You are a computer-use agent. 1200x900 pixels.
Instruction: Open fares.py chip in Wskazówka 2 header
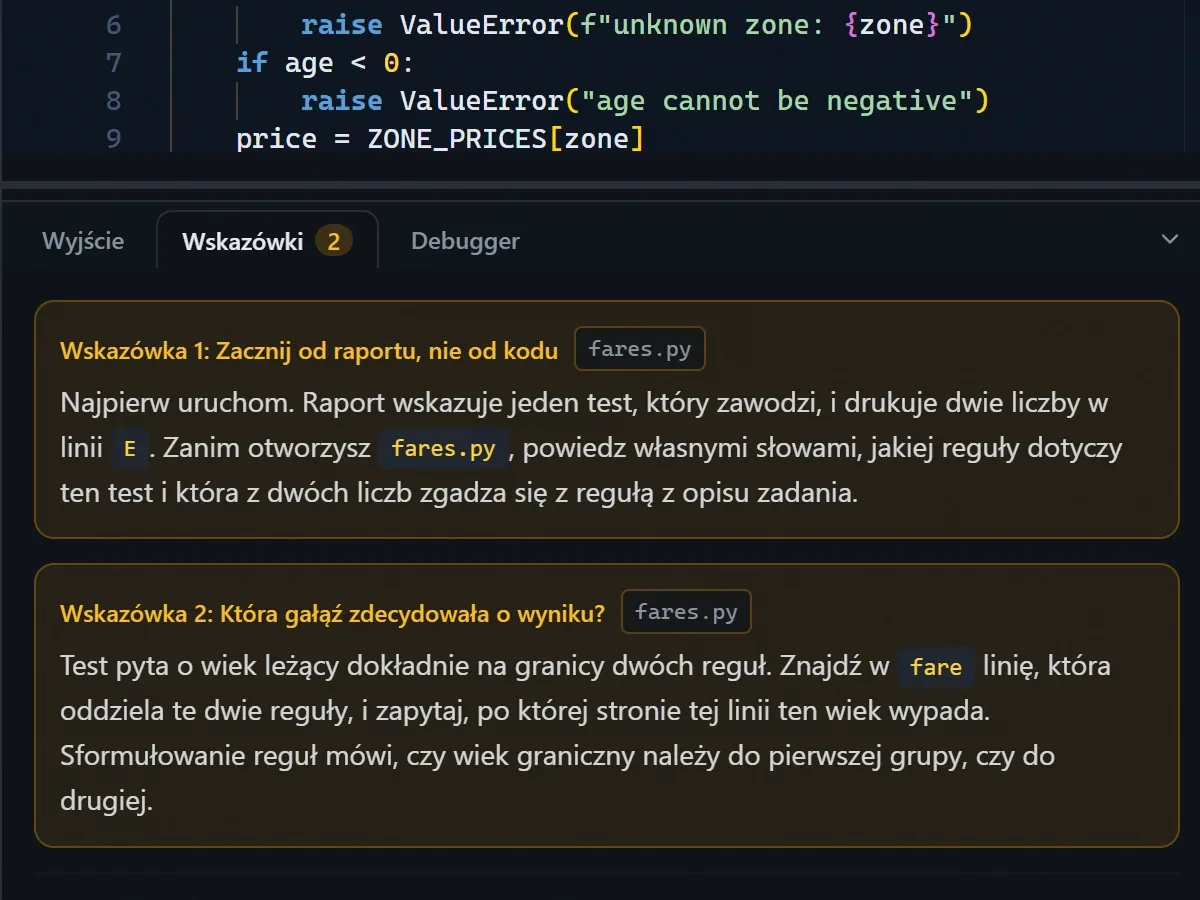686,612
